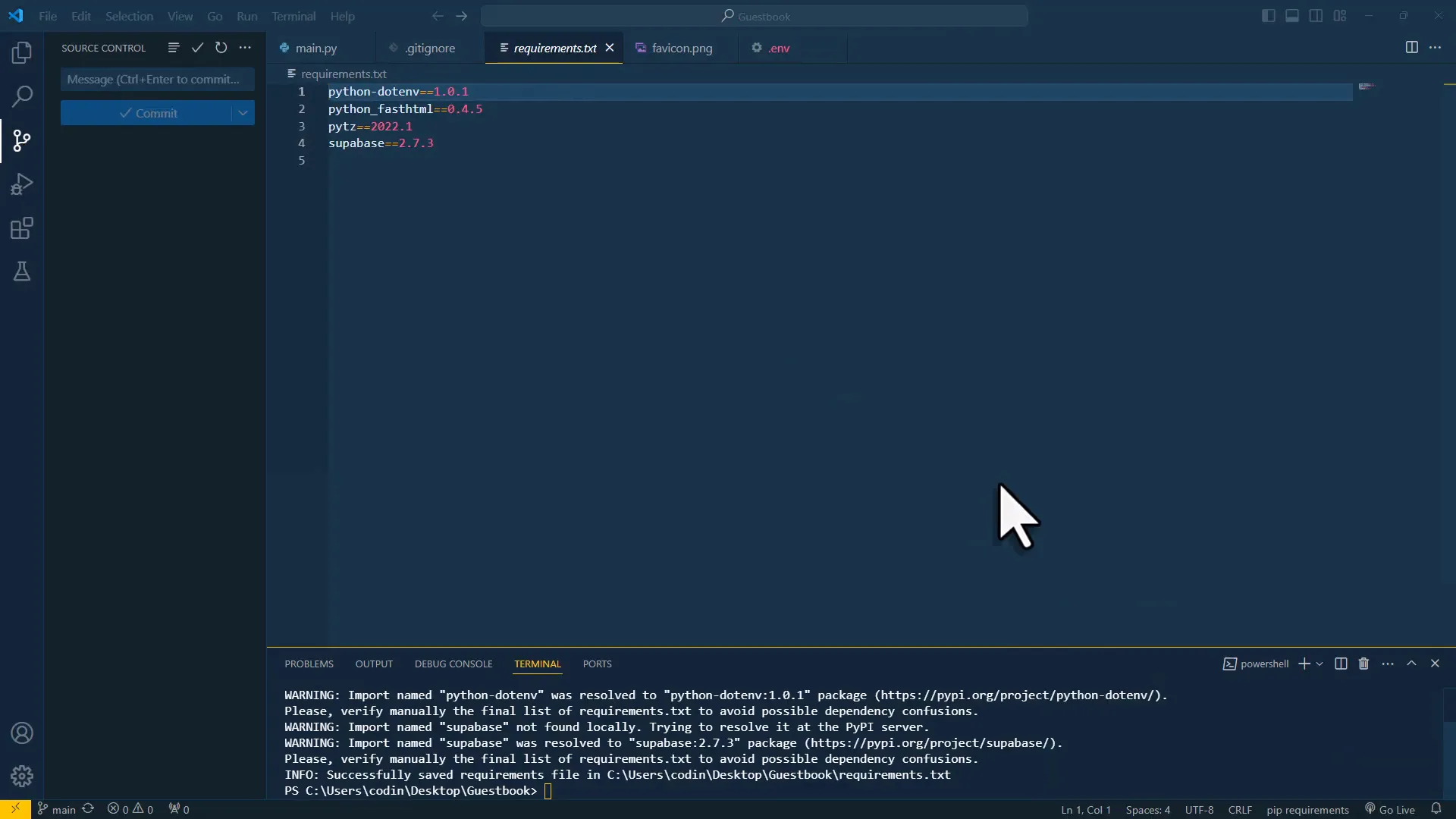The width and height of the screenshot is (1456, 819).
Task: Open the Accounts menu icon
Action: [x=22, y=733]
